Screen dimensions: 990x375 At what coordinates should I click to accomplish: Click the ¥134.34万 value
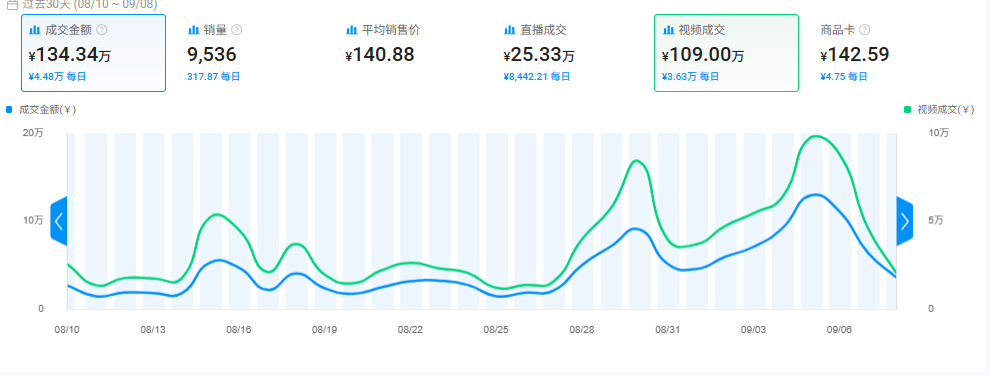(69, 56)
